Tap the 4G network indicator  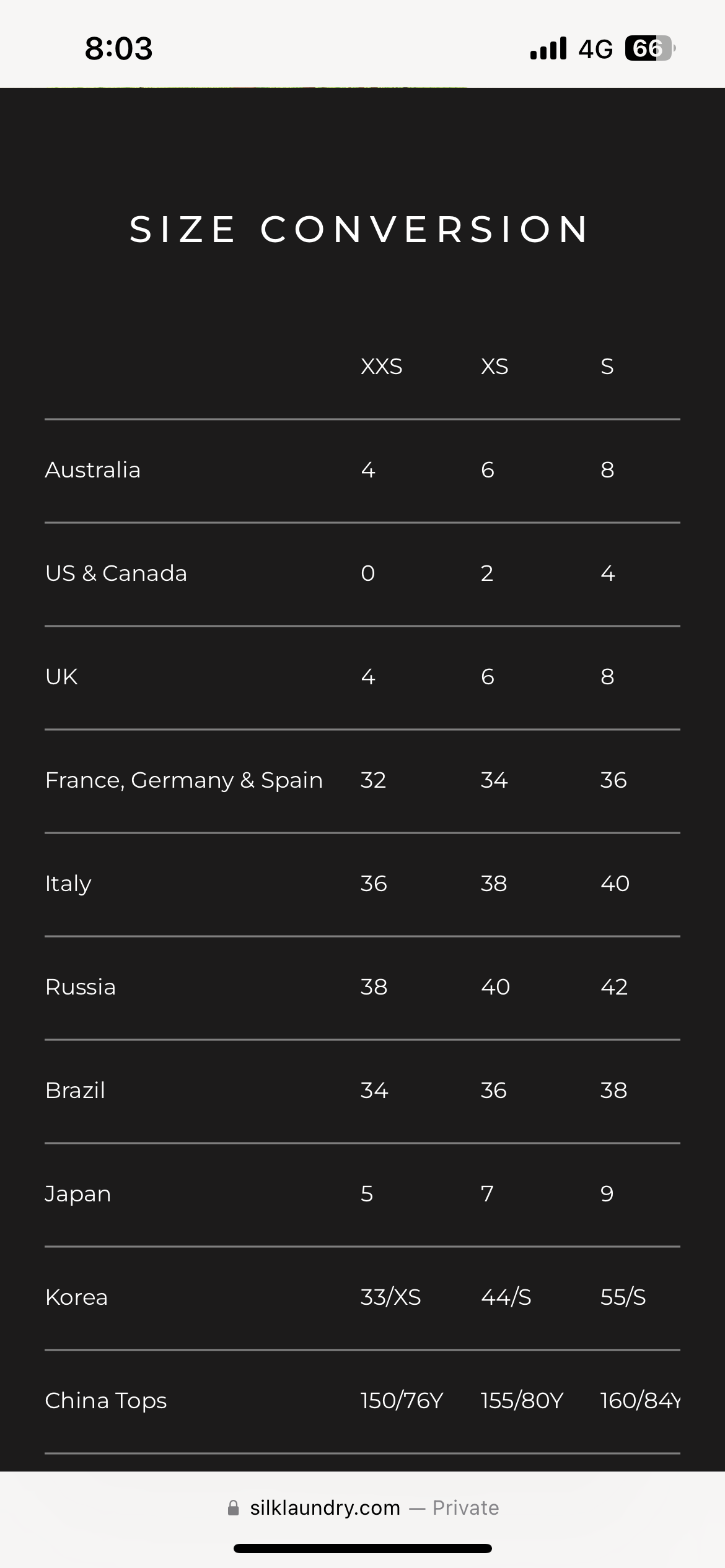[x=595, y=49]
